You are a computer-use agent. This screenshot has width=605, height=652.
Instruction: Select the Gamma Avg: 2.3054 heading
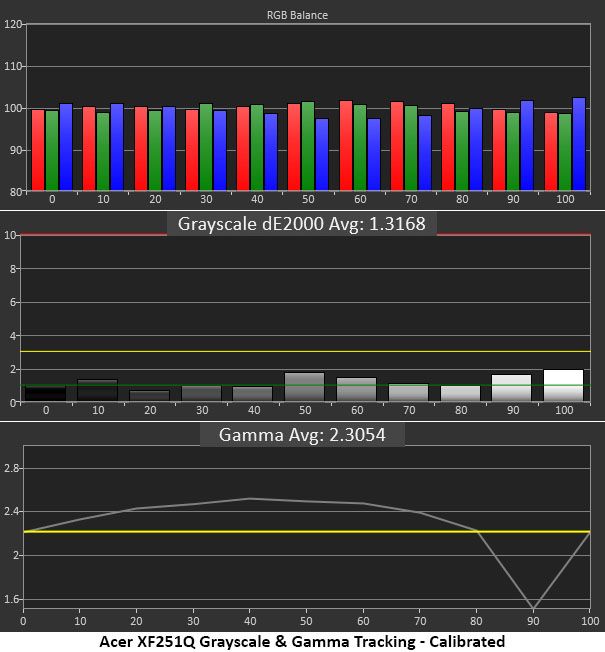[x=302, y=435]
